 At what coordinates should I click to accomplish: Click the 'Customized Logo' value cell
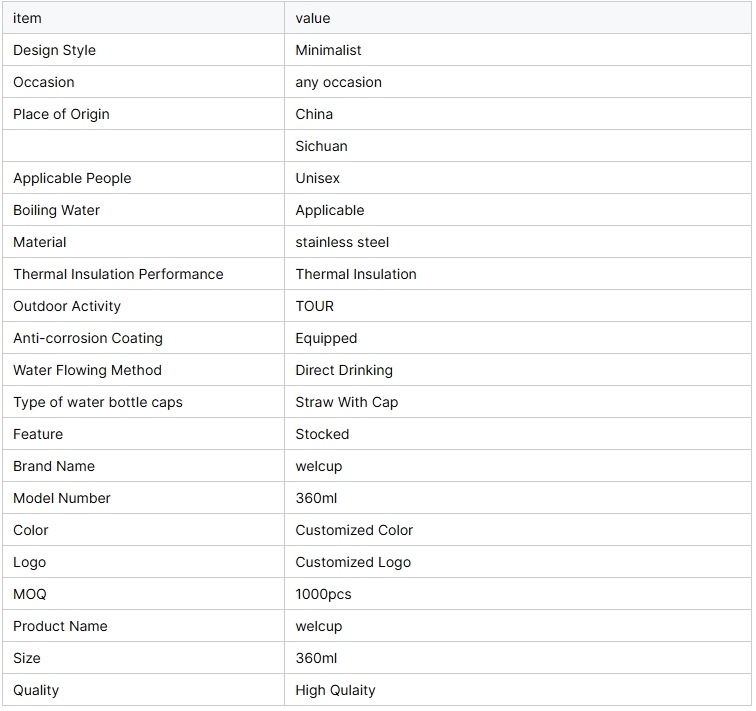[518, 562]
